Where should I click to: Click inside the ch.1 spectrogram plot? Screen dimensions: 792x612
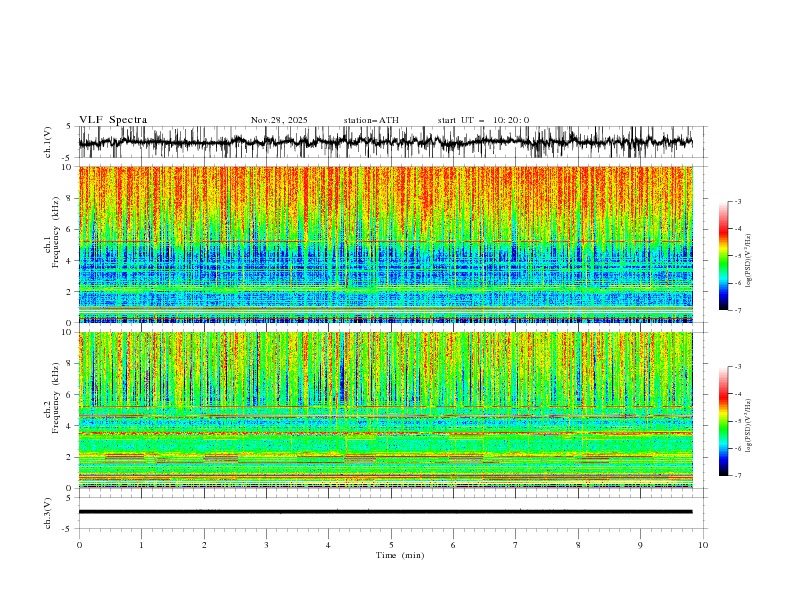(385, 244)
